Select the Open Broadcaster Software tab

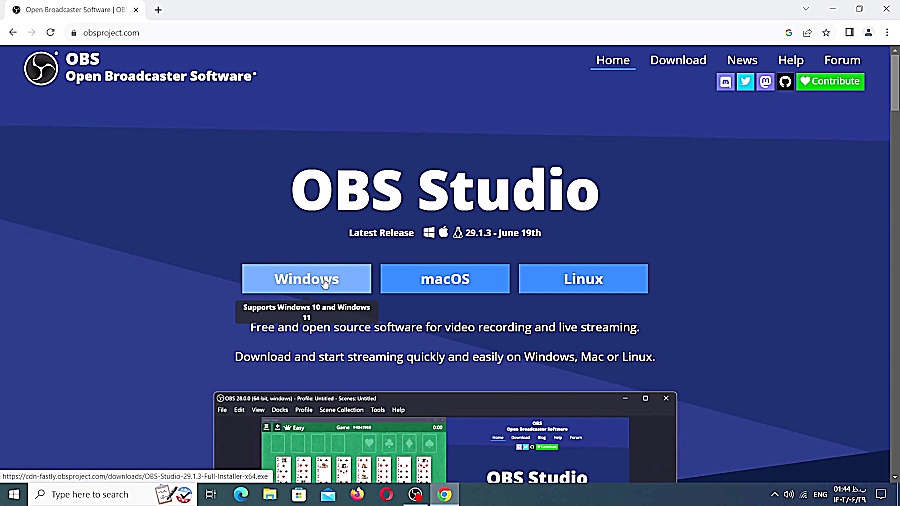pyautogui.click(x=75, y=10)
